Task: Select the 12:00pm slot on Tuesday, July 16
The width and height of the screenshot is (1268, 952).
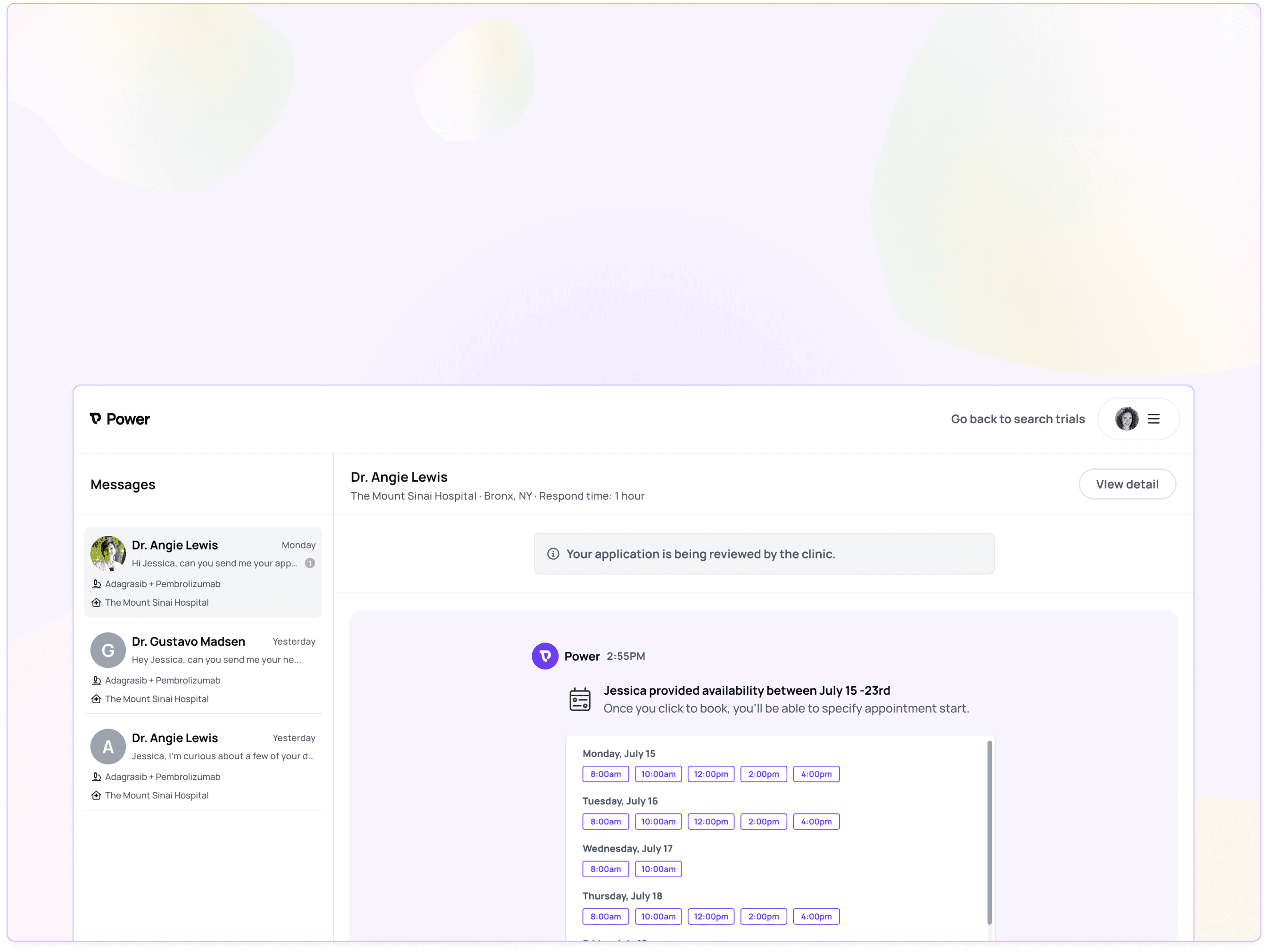Action: pos(711,821)
